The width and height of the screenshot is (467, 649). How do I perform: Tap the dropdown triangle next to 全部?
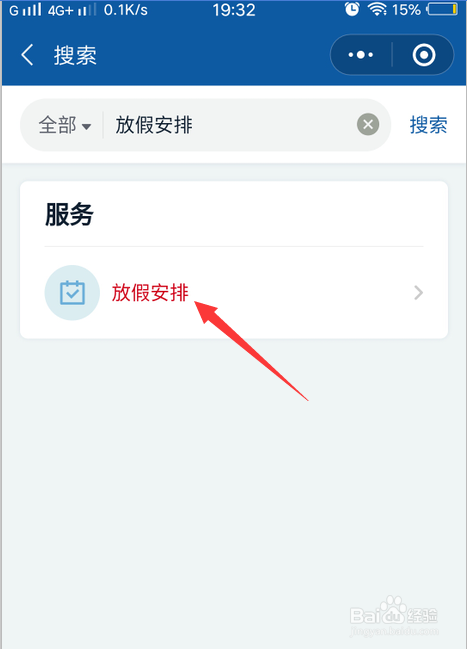pos(86,127)
